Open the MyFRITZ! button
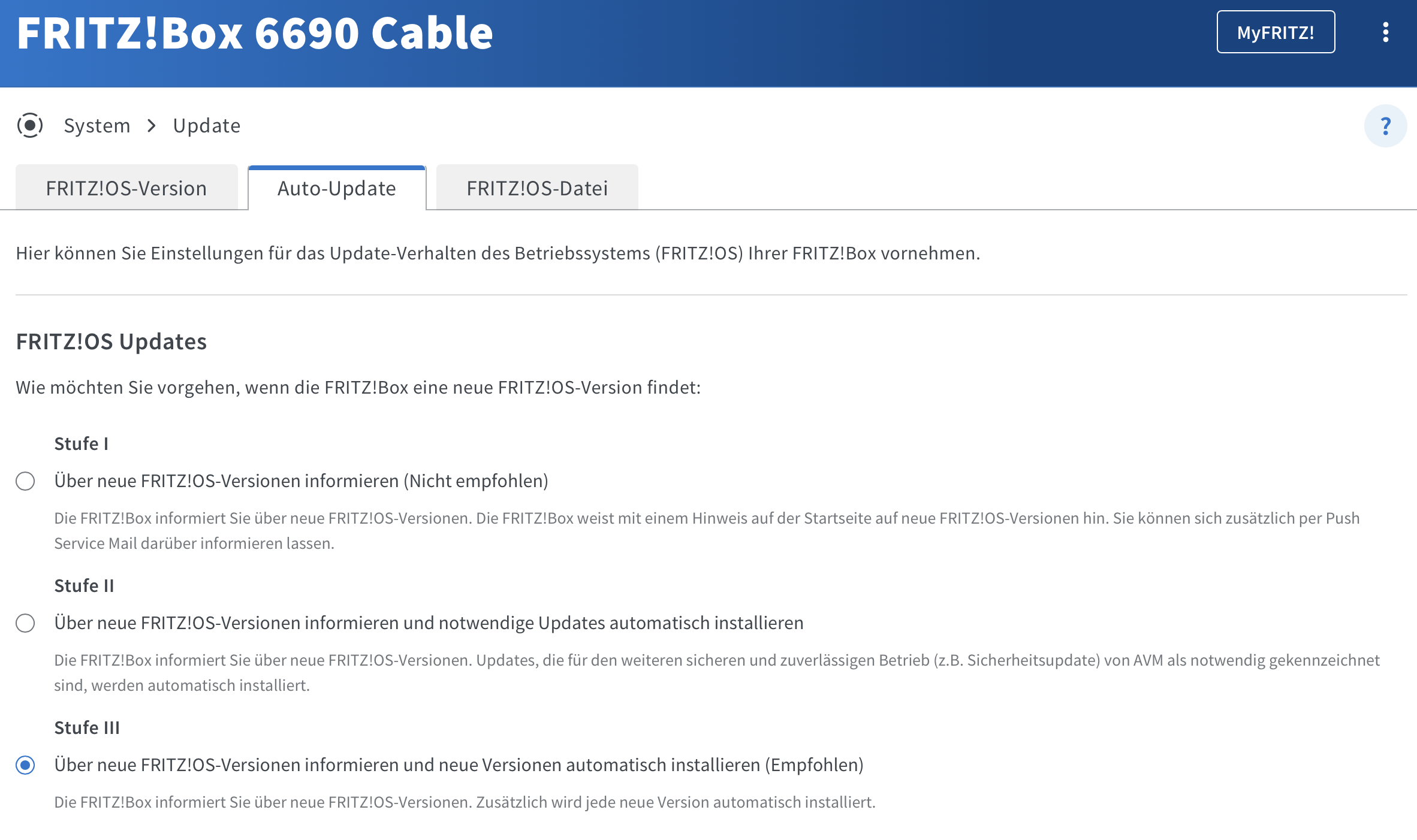The width and height of the screenshot is (1417, 840). [1276, 32]
